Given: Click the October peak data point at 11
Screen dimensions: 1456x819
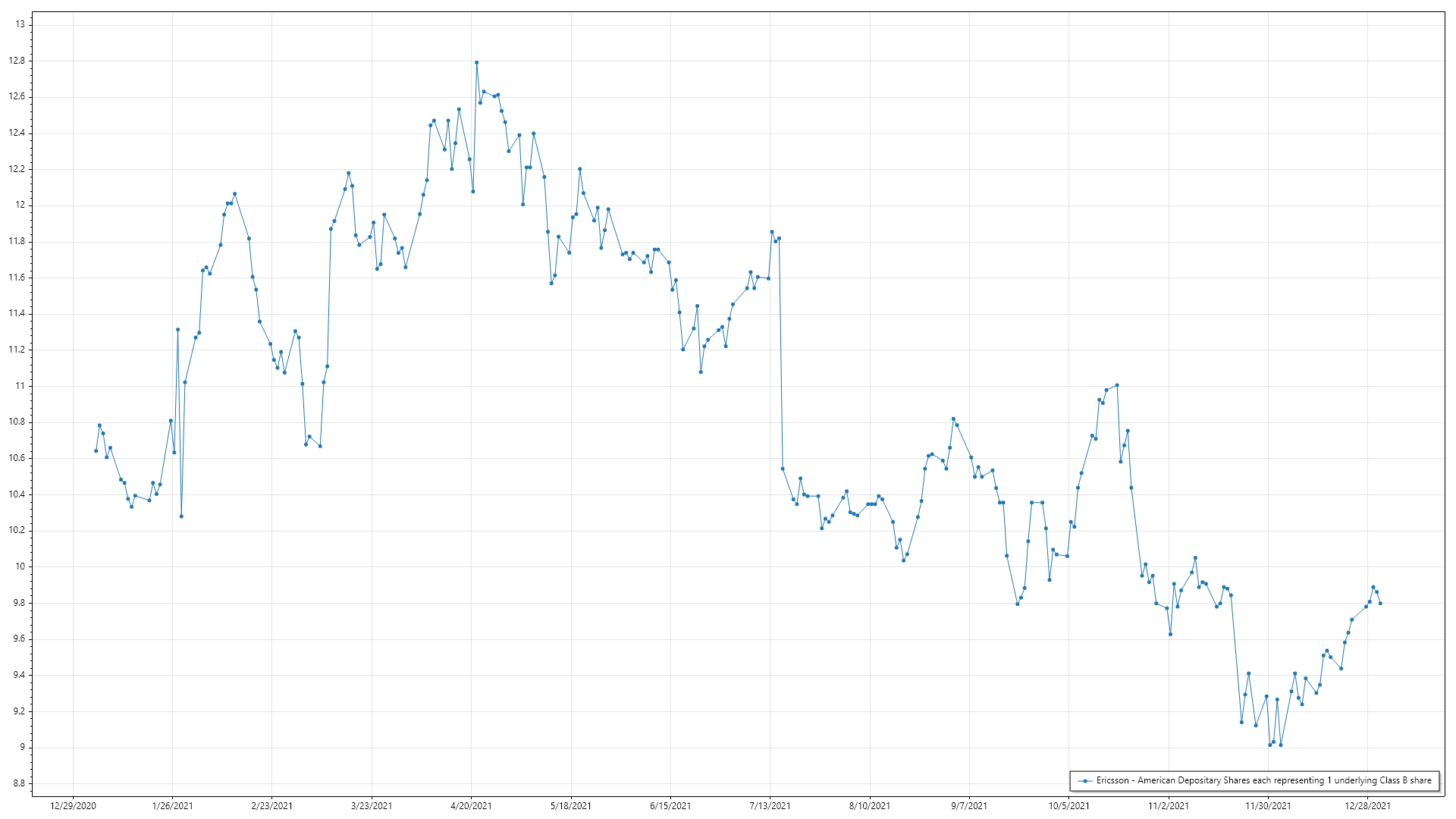Looking at the screenshot, I should (x=1117, y=385).
